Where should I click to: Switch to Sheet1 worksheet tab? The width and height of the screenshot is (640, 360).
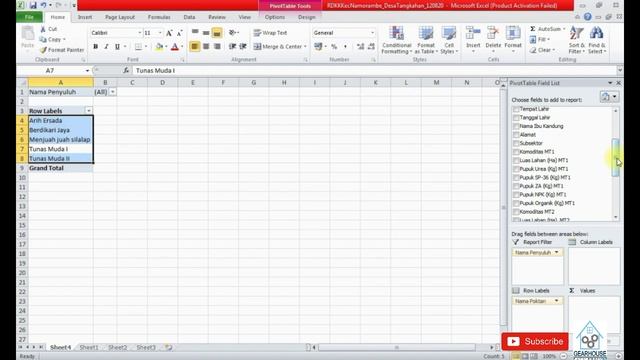click(89, 347)
